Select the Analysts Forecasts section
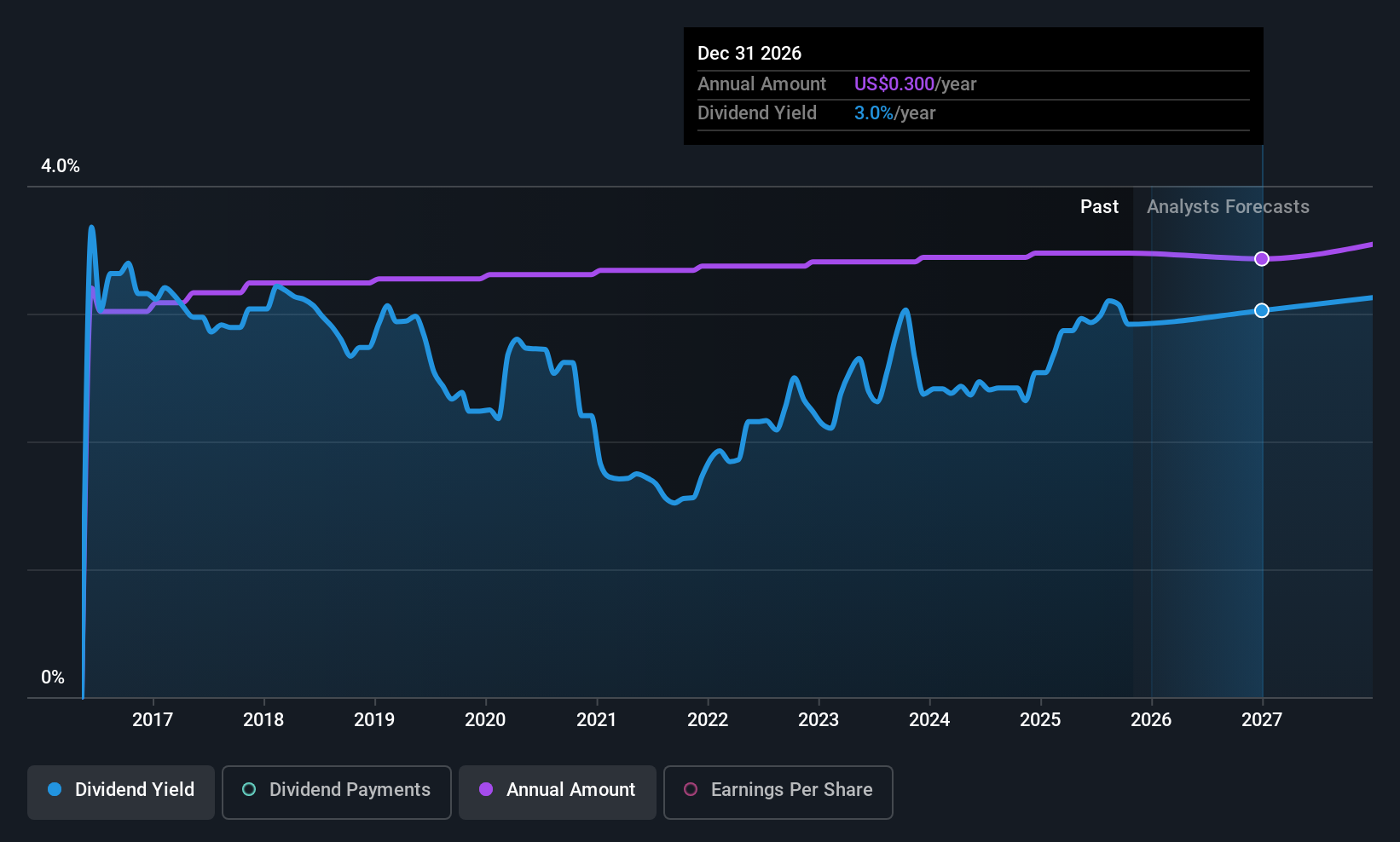 click(x=1228, y=206)
